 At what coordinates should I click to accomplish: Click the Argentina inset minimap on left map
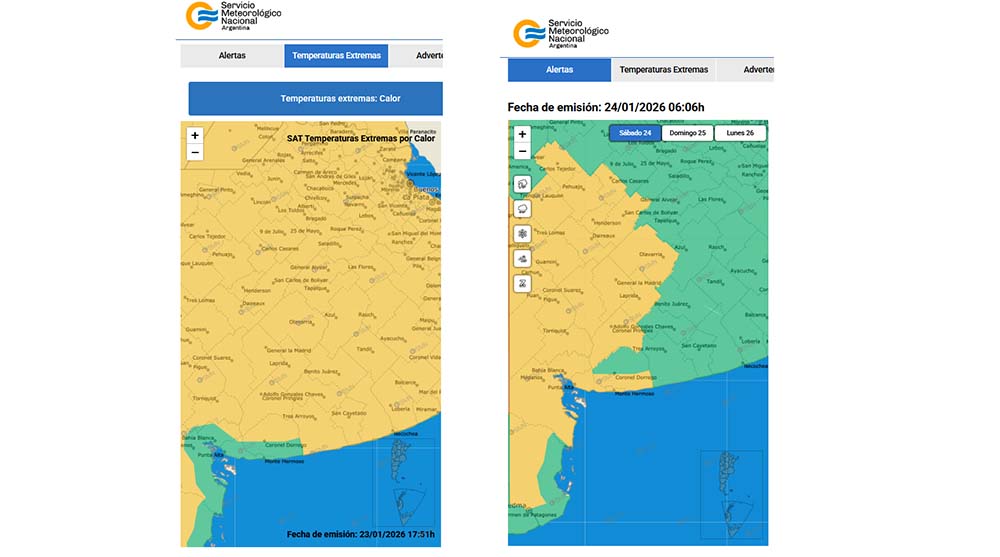tap(407, 478)
